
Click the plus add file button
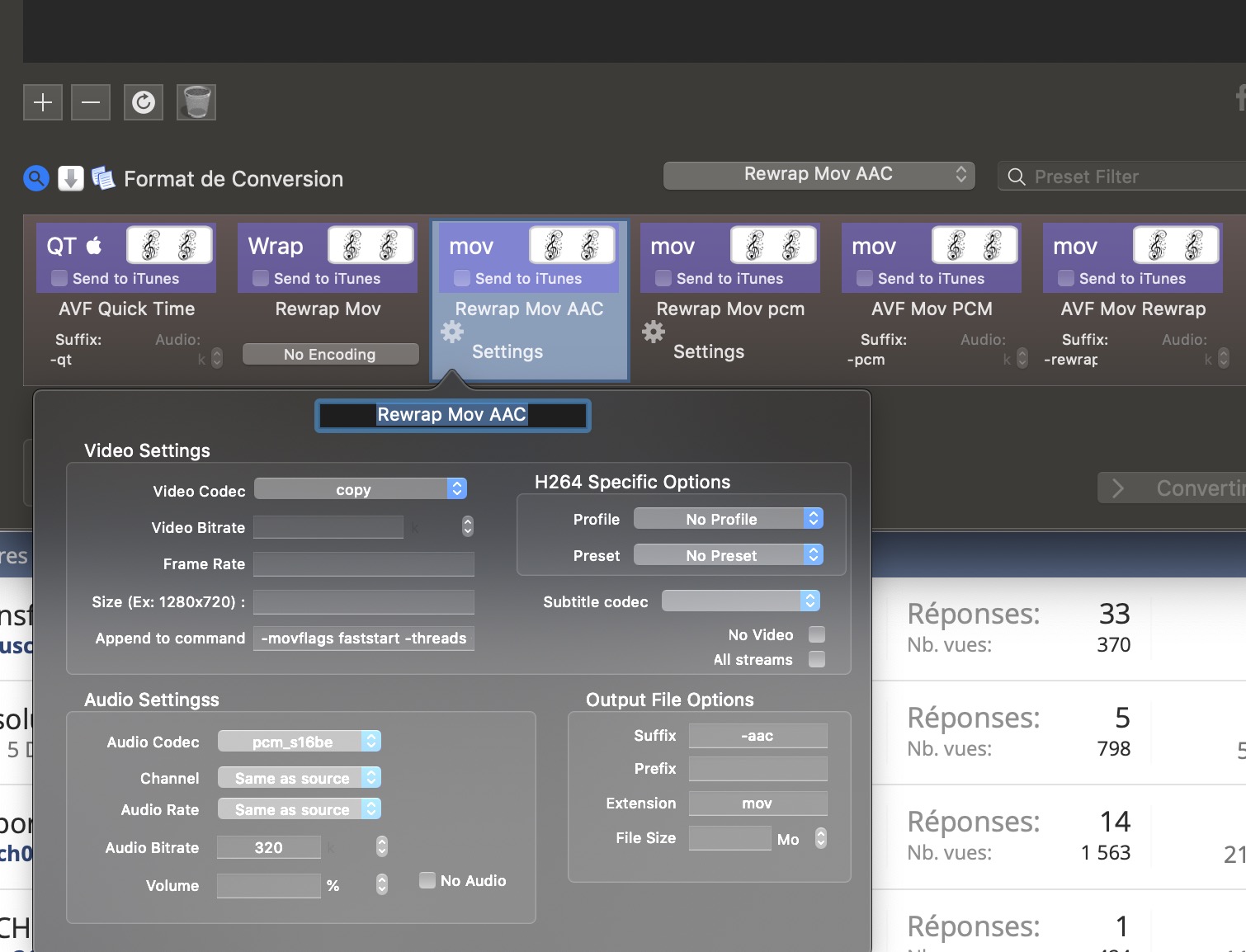tap(43, 102)
